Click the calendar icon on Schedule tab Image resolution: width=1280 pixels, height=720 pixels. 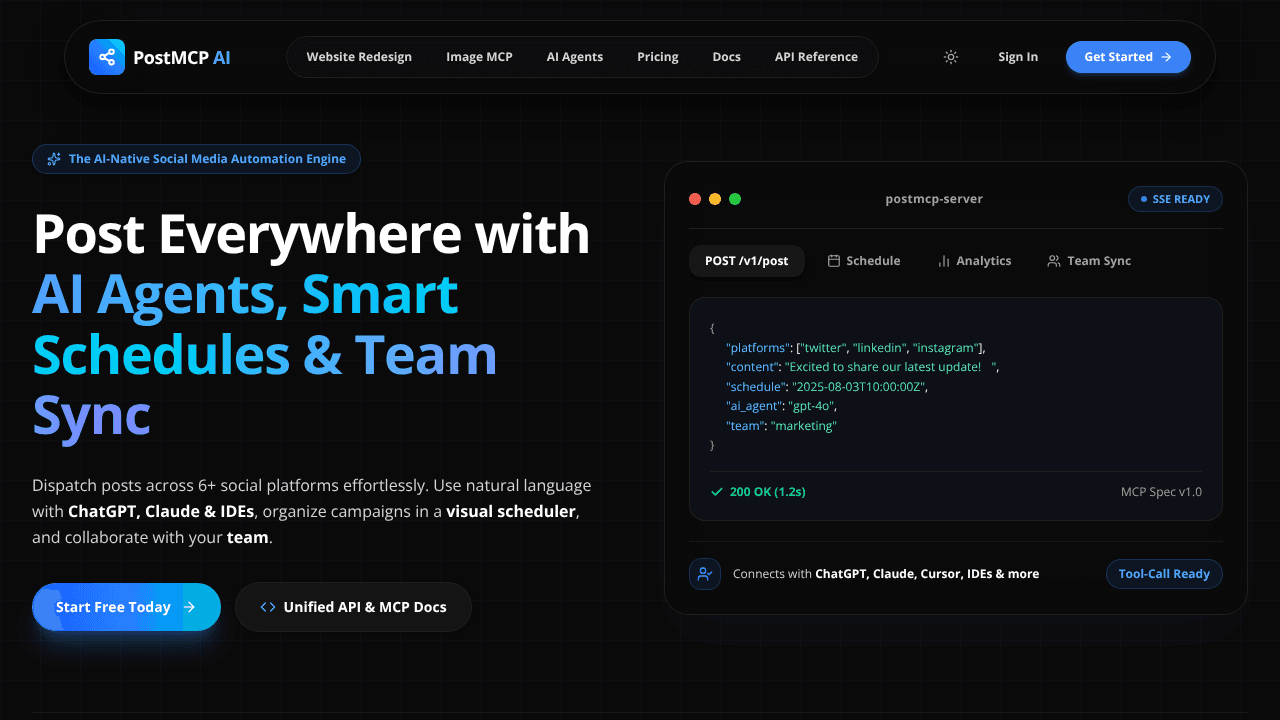(834, 261)
